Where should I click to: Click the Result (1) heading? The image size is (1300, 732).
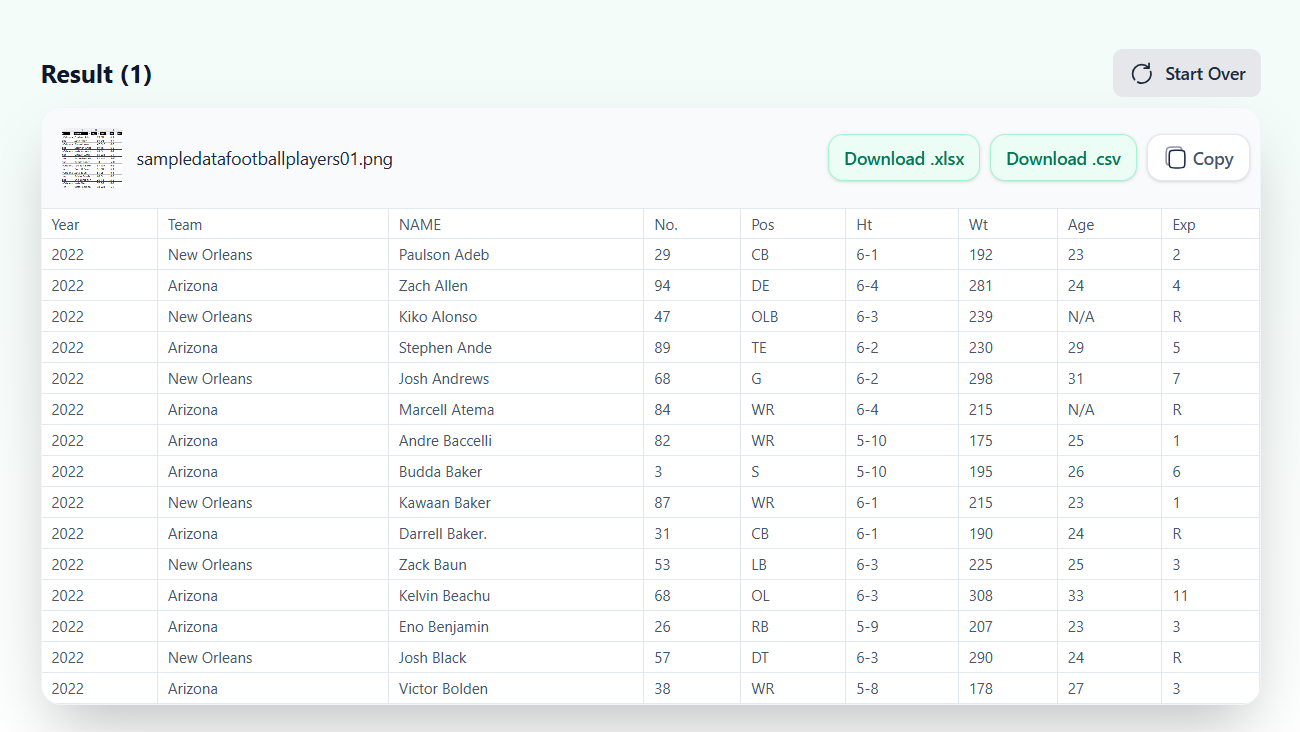[x=96, y=75]
